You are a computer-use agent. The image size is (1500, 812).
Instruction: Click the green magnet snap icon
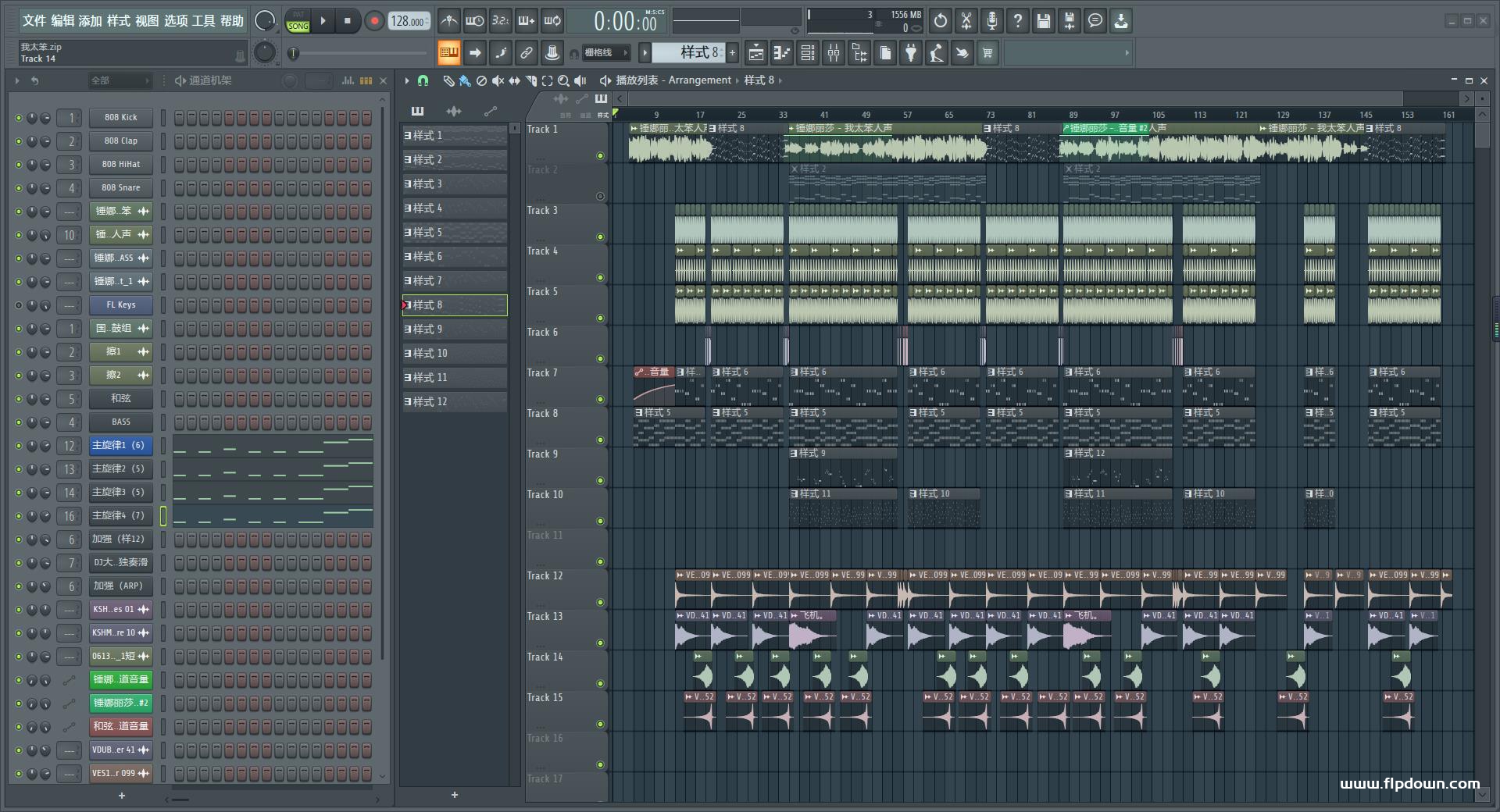coord(423,80)
